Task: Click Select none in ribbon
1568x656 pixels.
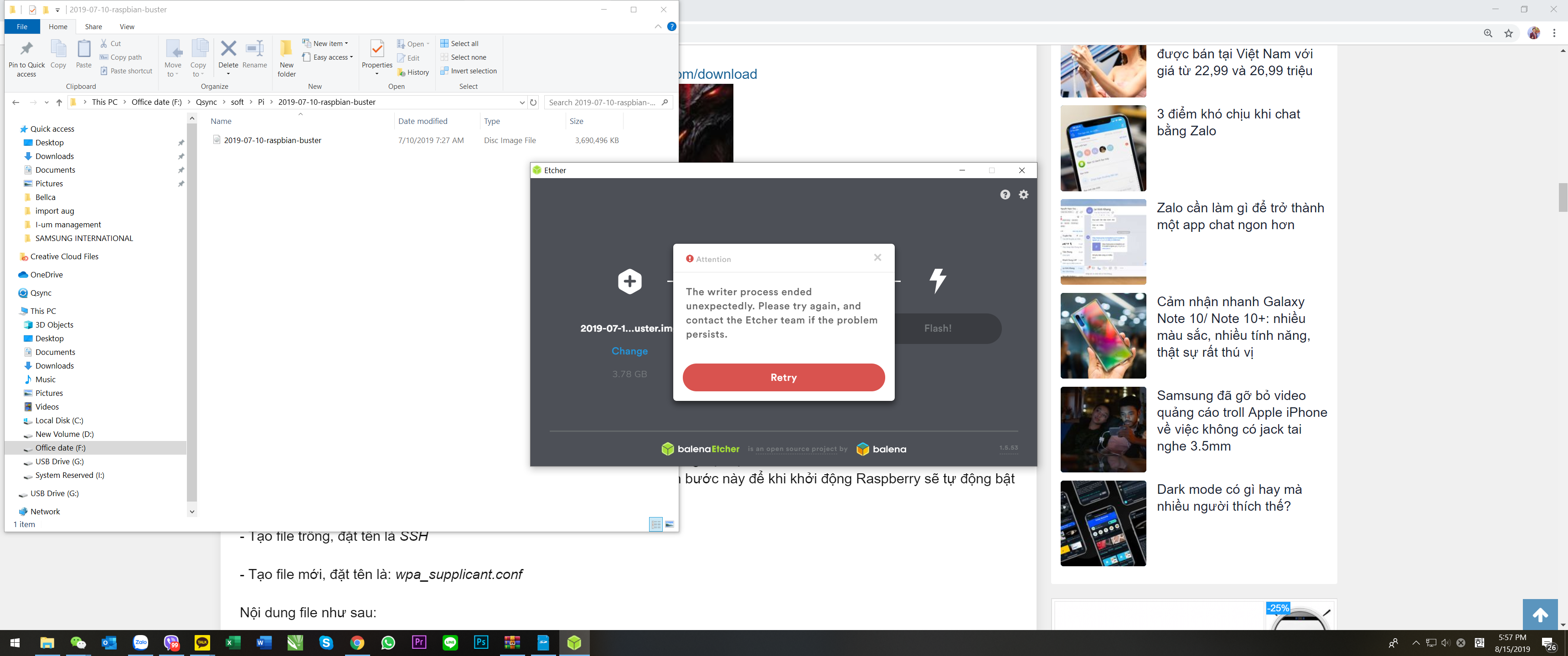Action: 463,57
